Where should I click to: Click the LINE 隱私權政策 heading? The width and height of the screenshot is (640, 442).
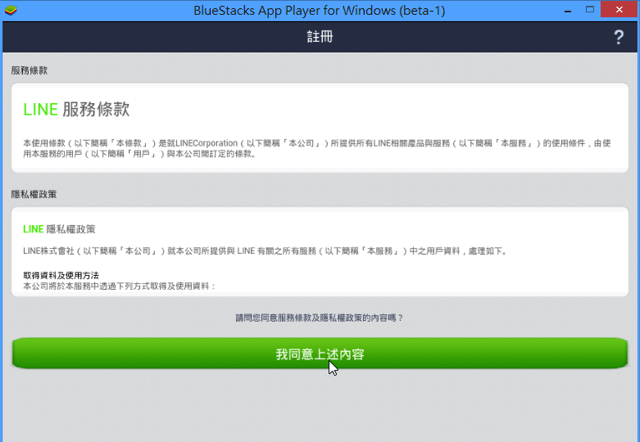pos(66,230)
